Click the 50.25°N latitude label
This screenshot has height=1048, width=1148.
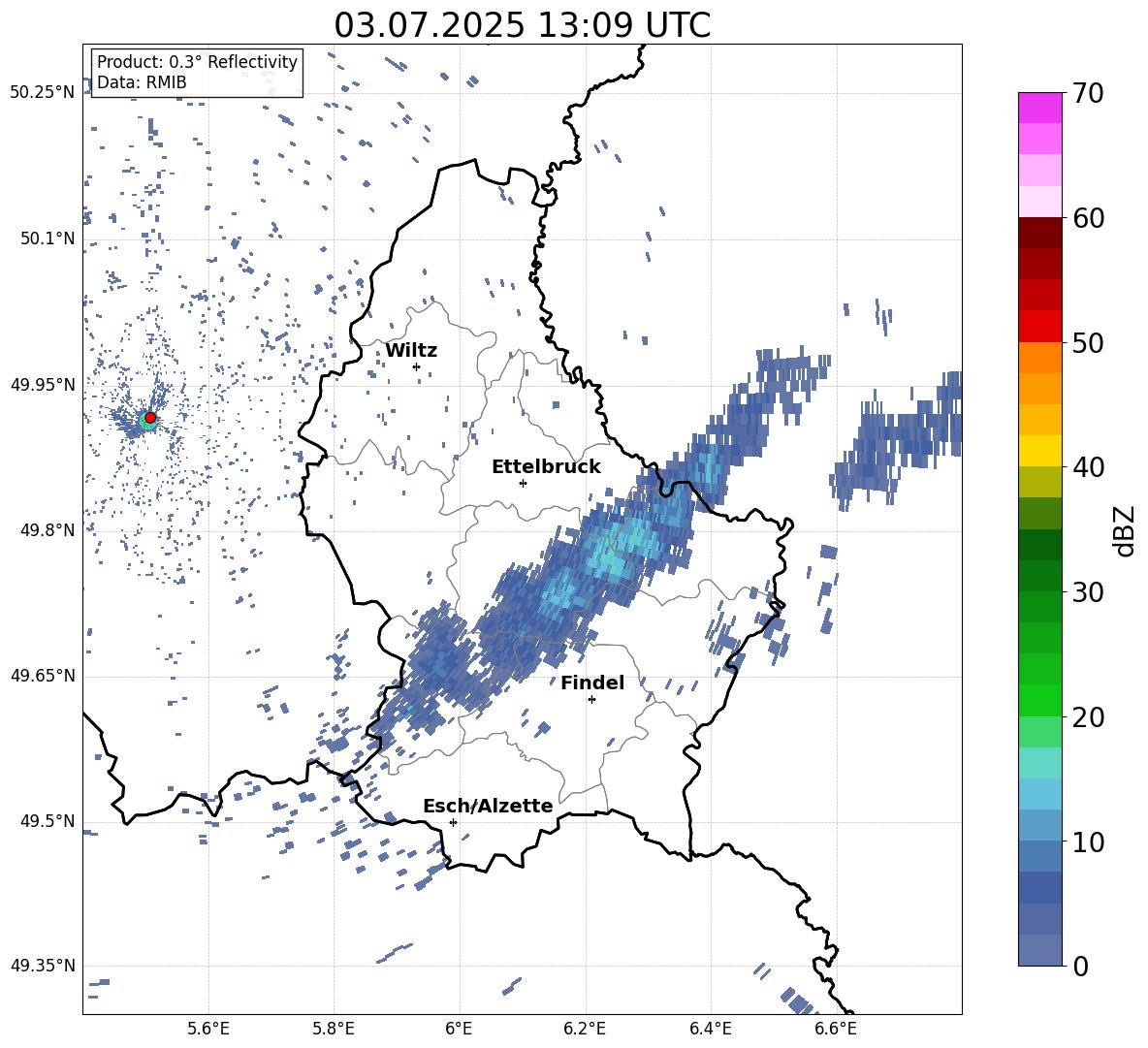(43, 93)
